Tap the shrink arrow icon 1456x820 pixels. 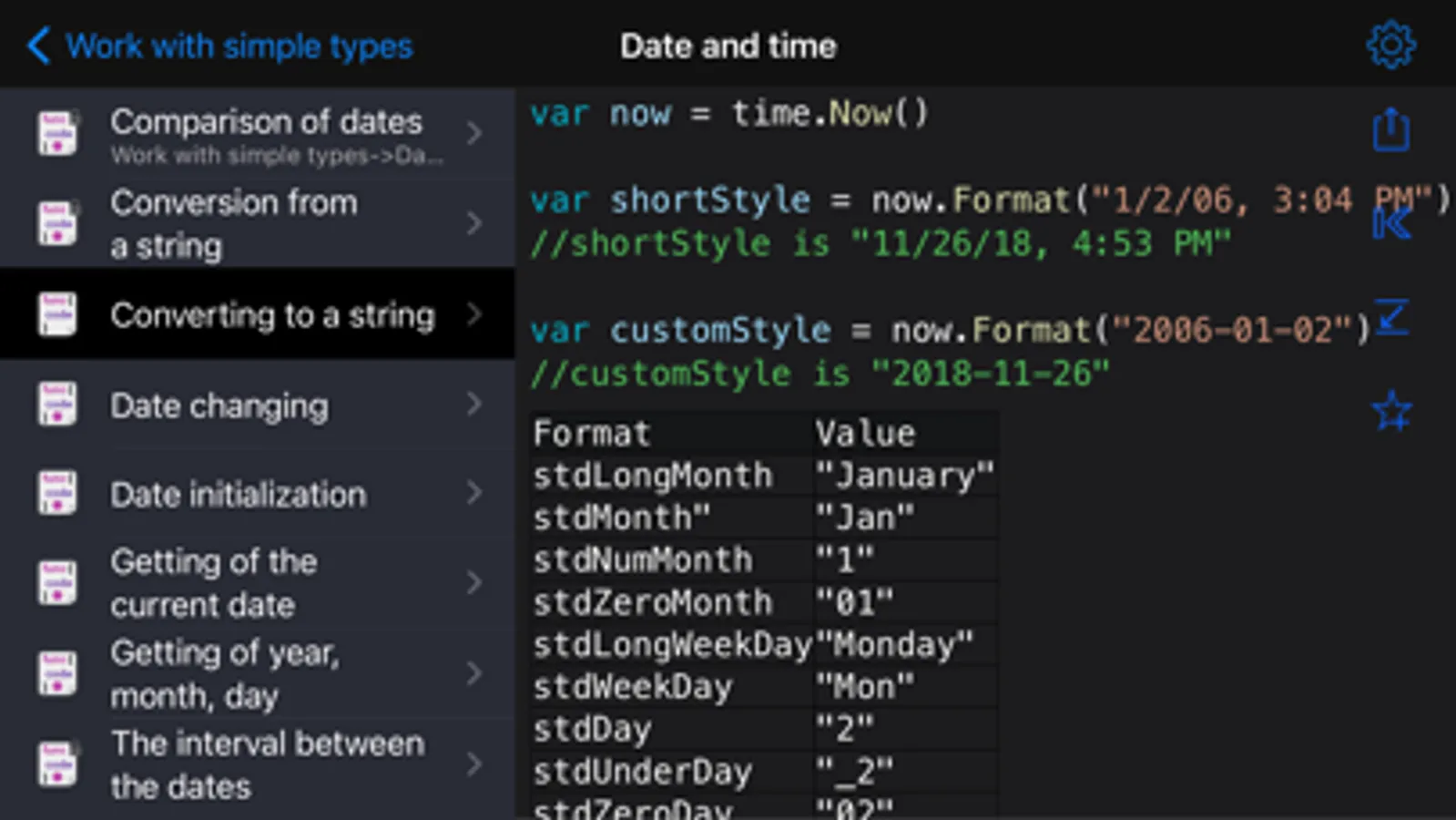point(1392,317)
